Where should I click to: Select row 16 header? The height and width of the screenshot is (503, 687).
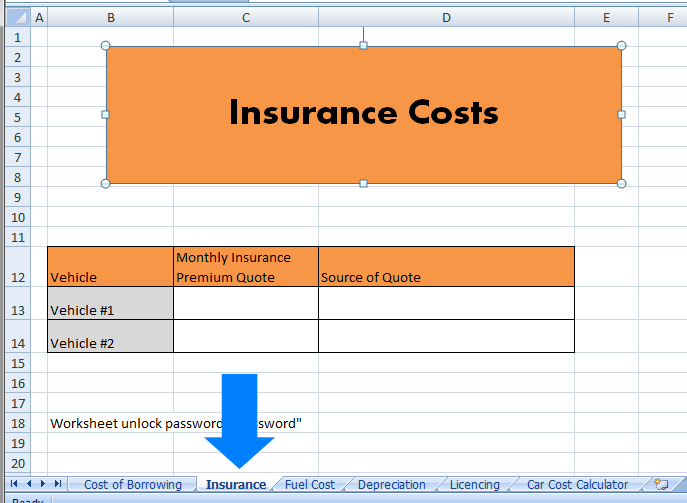pyautogui.click(x=18, y=383)
